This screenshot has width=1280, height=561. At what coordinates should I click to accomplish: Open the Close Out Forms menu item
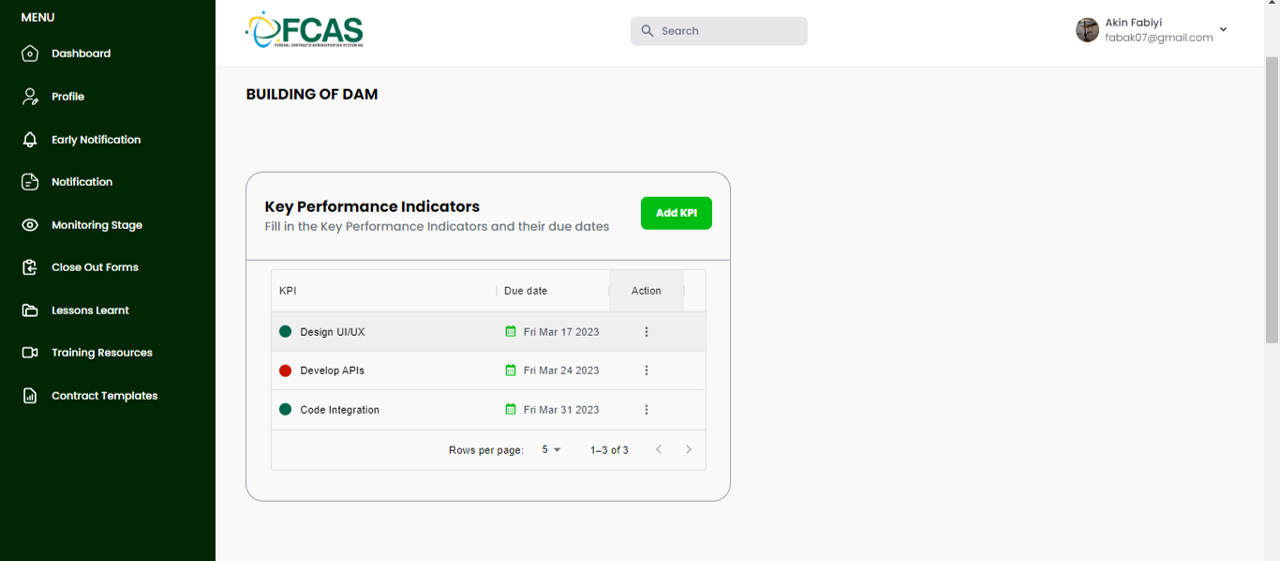pos(95,268)
